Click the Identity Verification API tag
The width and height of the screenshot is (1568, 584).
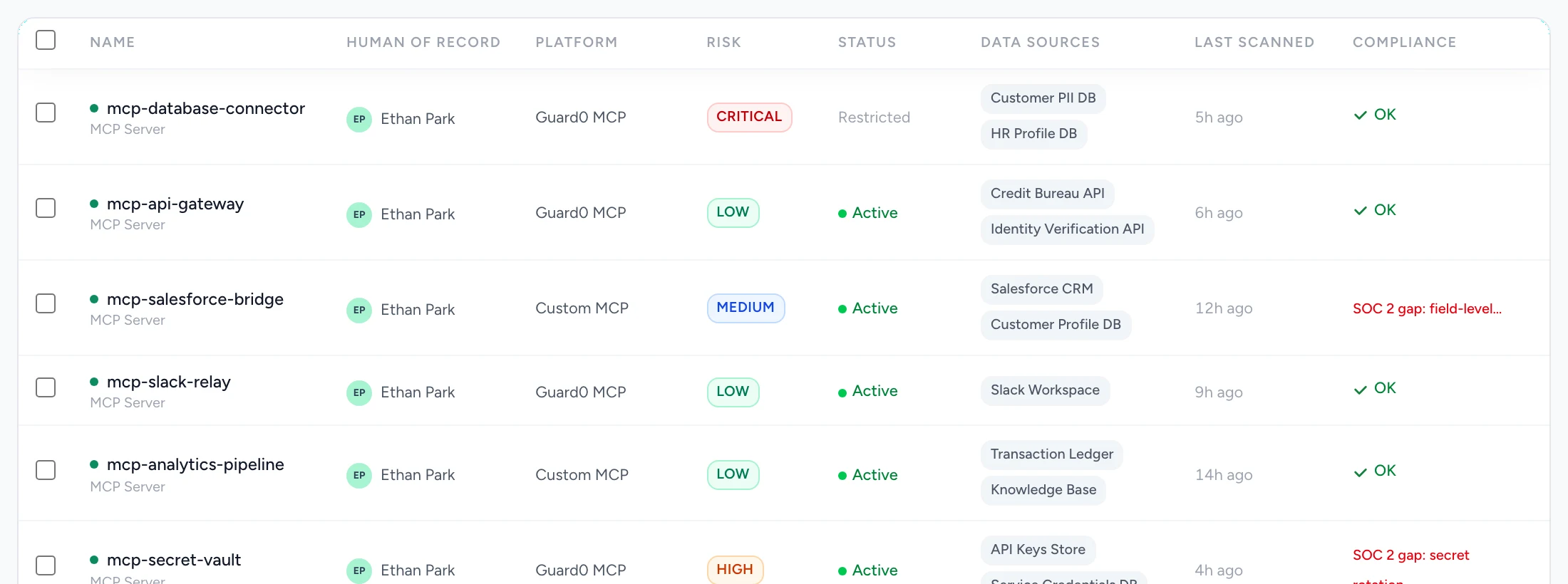(x=1068, y=229)
